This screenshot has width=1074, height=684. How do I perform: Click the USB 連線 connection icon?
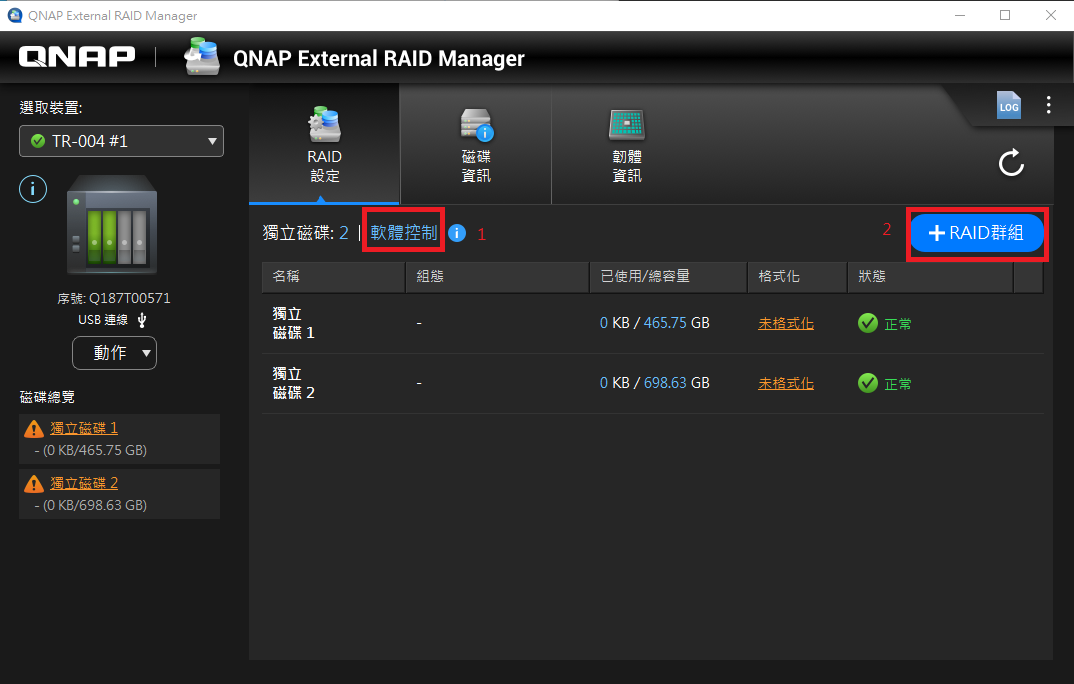pos(140,319)
